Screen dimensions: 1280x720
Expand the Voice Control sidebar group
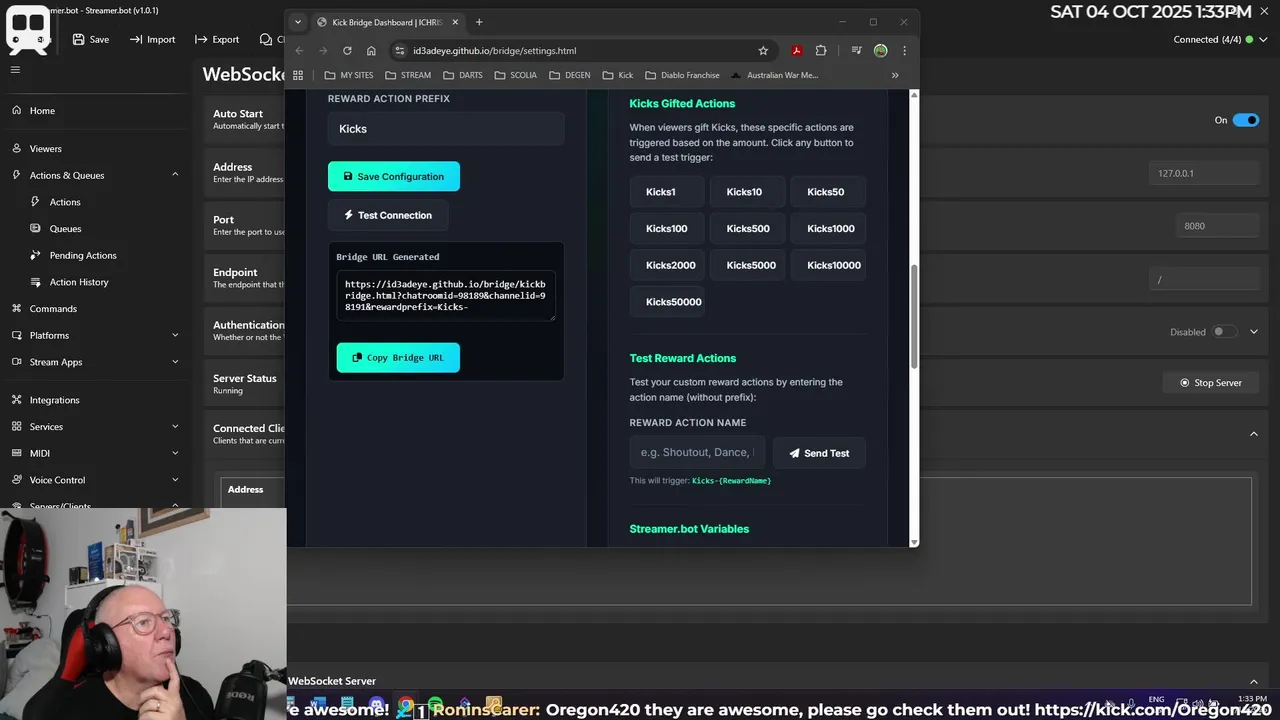pos(175,480)
